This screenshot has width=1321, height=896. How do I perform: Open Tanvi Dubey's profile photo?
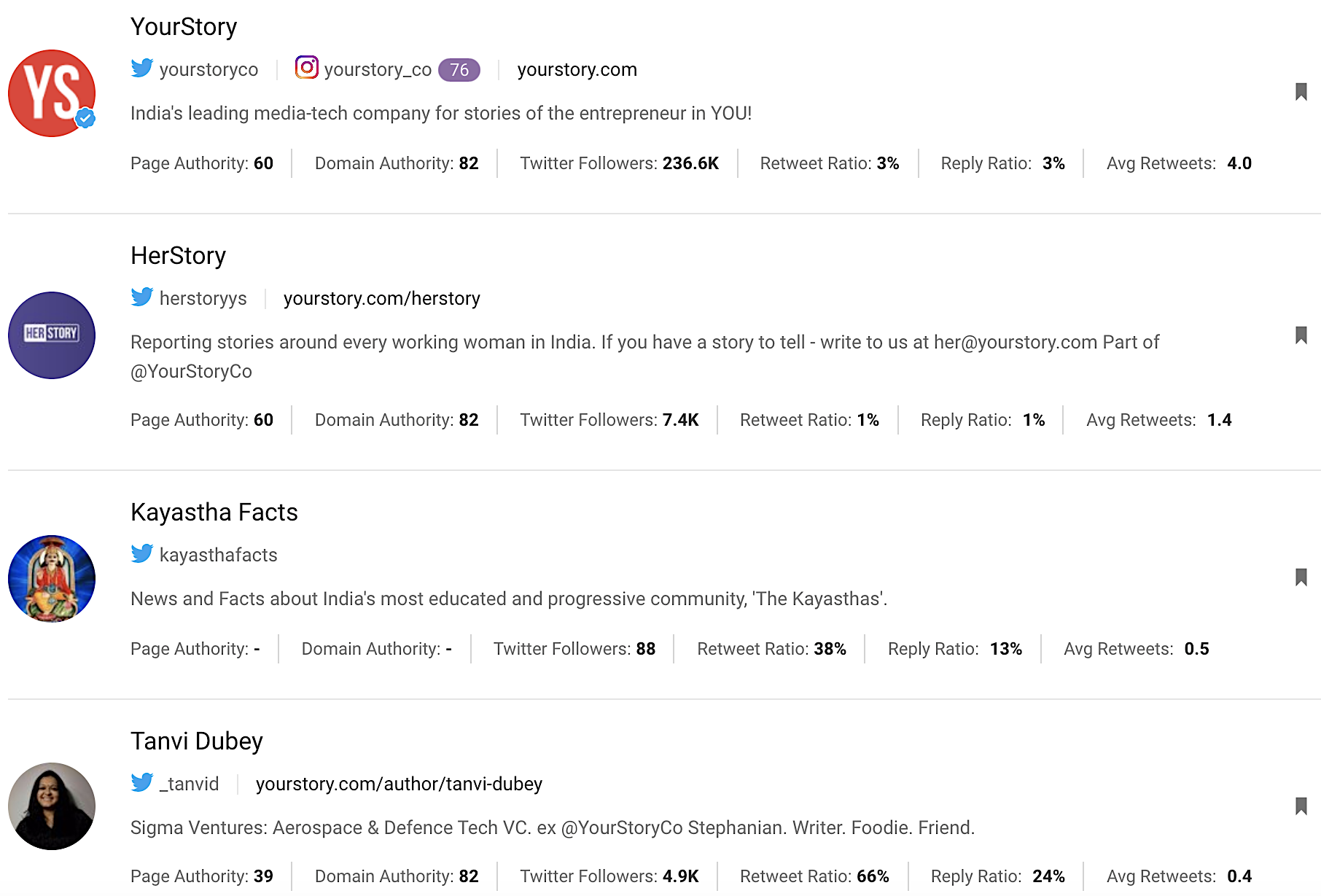[x=52, y=806]
